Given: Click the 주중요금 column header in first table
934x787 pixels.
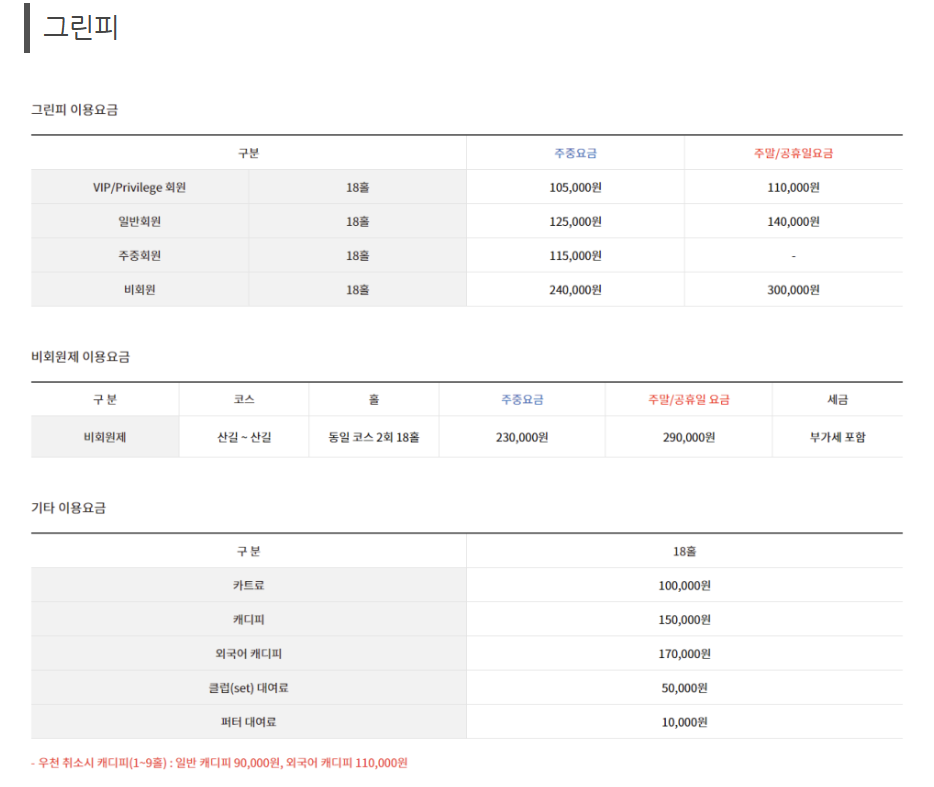Looking at the screenshot, I should [575, 153].
